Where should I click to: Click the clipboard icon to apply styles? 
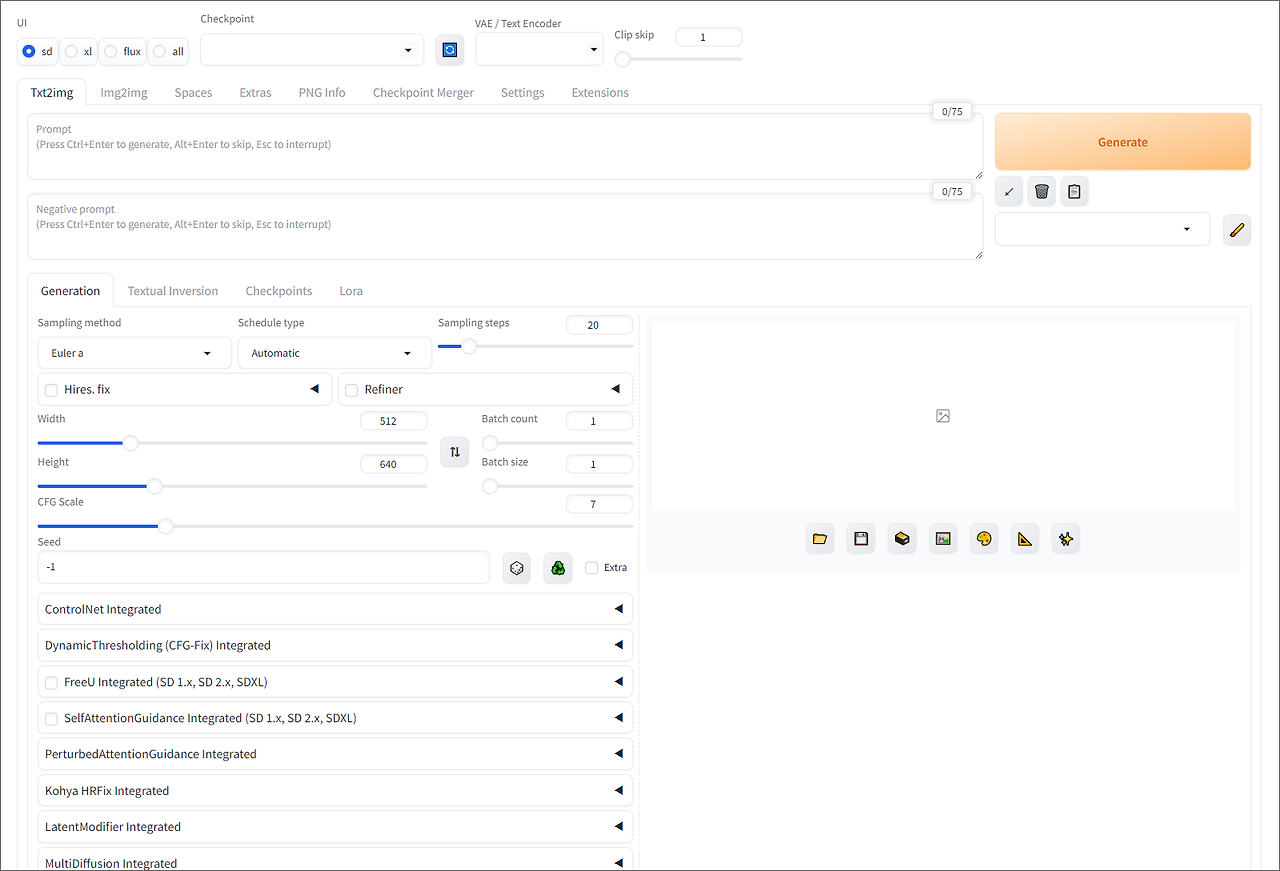point(1074,191)
